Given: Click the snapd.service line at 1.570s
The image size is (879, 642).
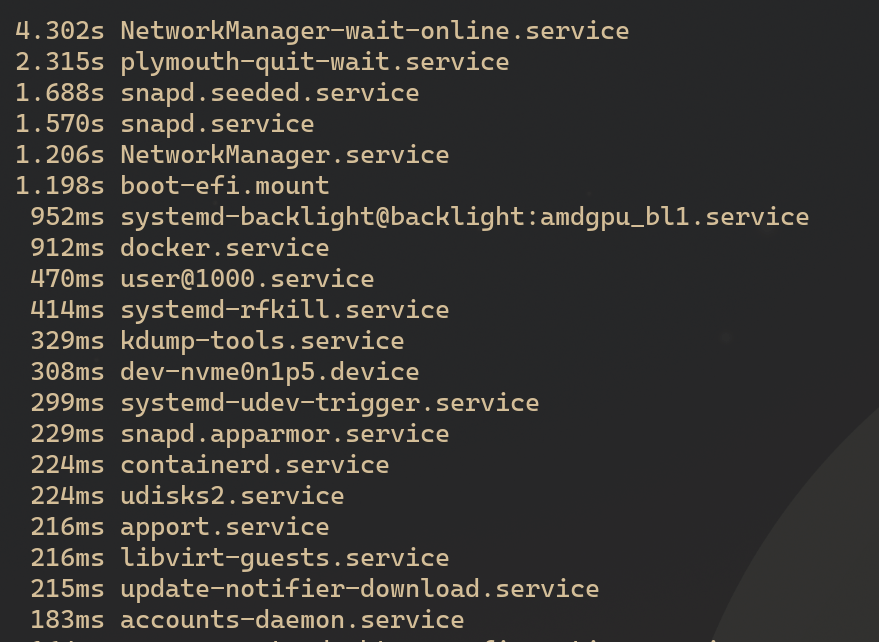Looking at the screenshot, I should 217,124.
